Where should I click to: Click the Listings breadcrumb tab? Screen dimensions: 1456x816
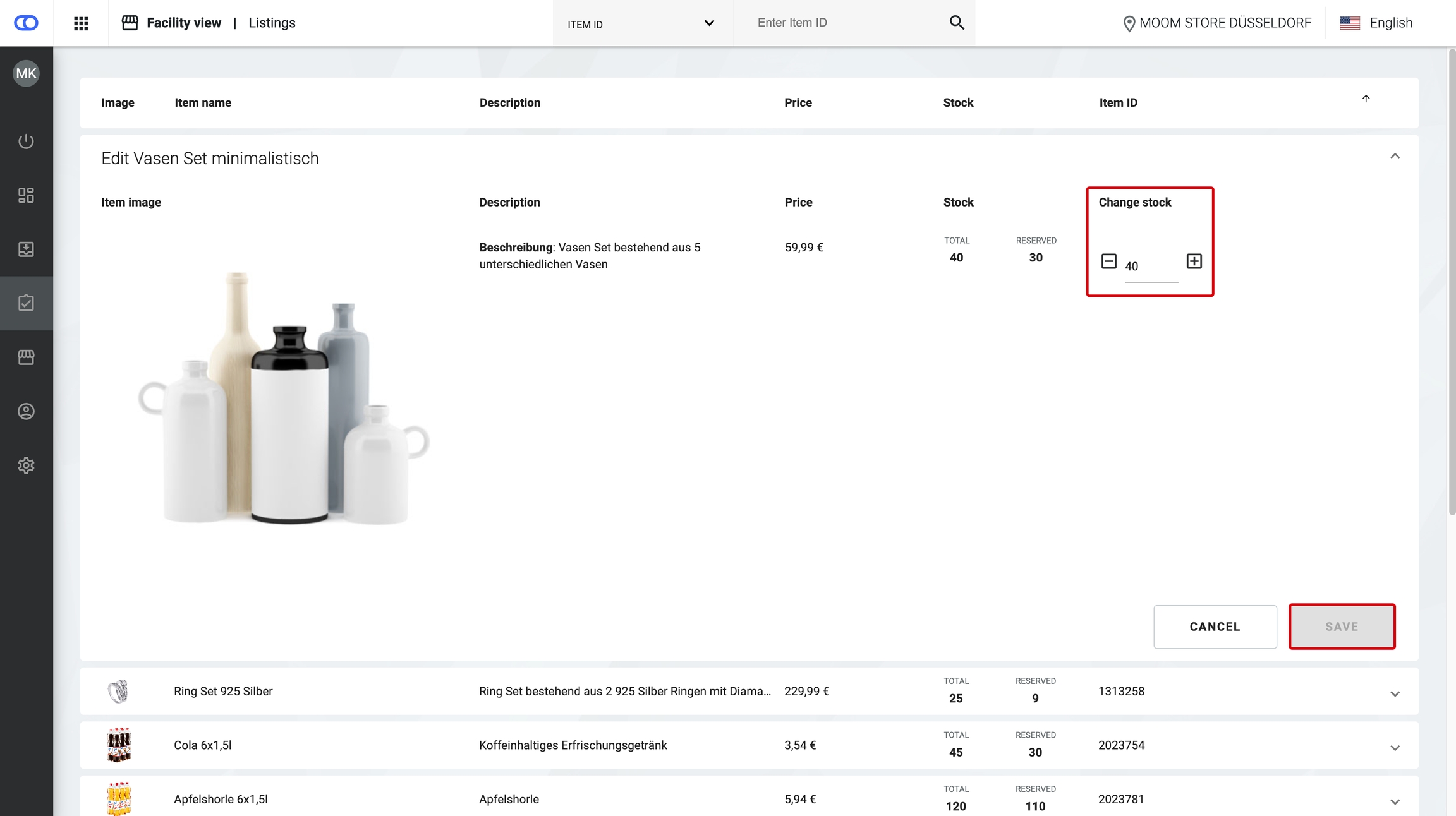272,23
